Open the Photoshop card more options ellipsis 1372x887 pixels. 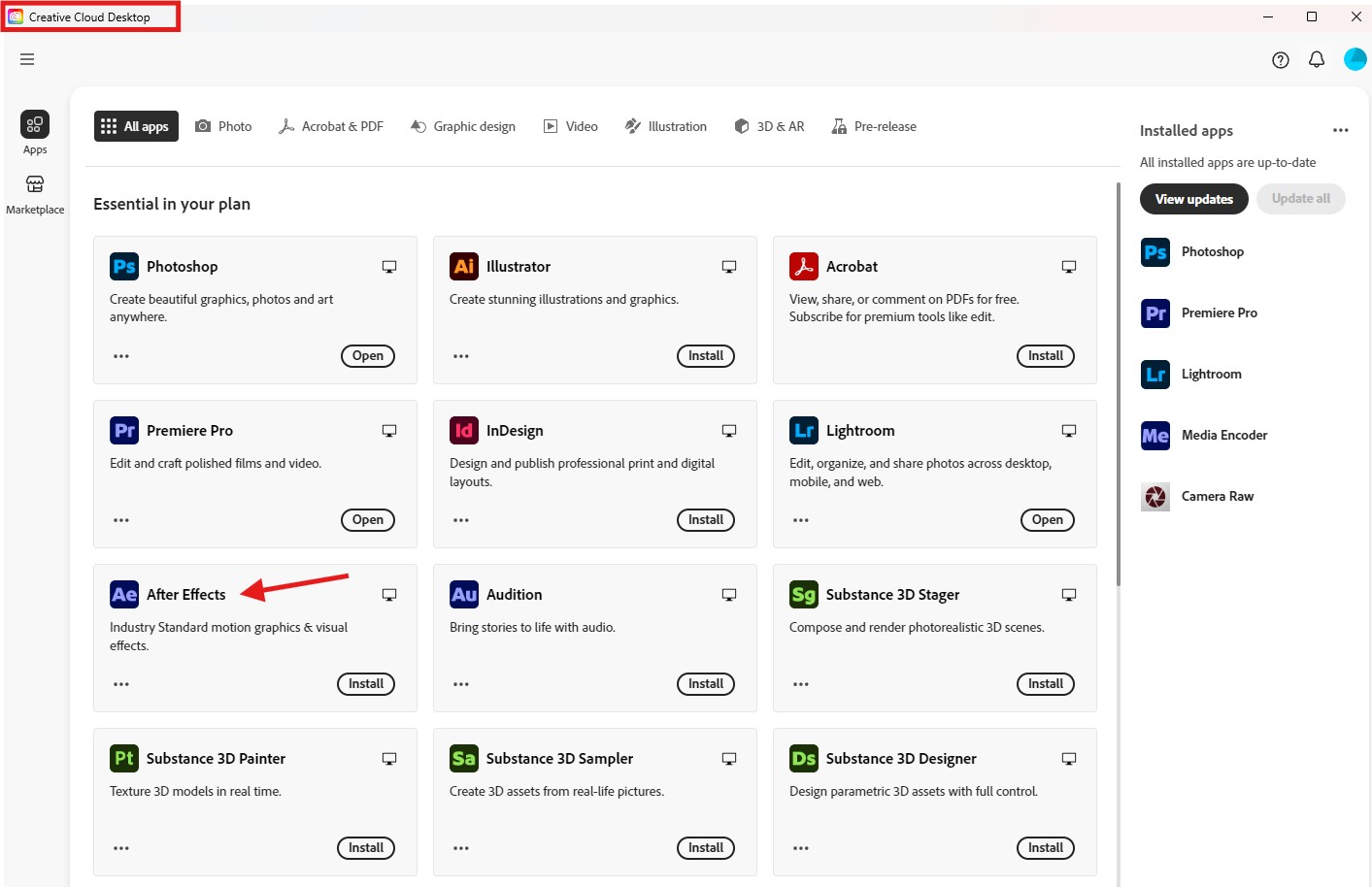121,356
